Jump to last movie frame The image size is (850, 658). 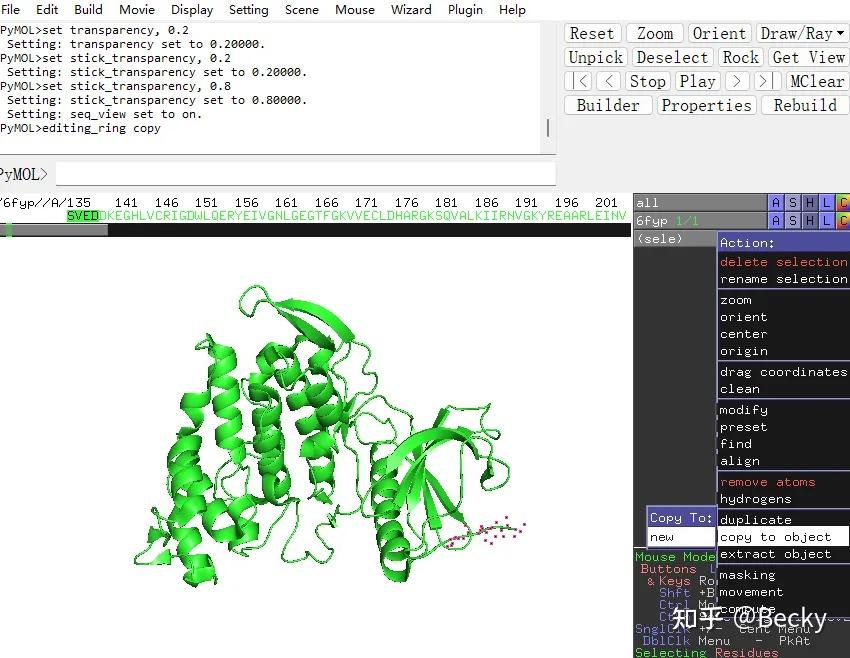[767, 81]
